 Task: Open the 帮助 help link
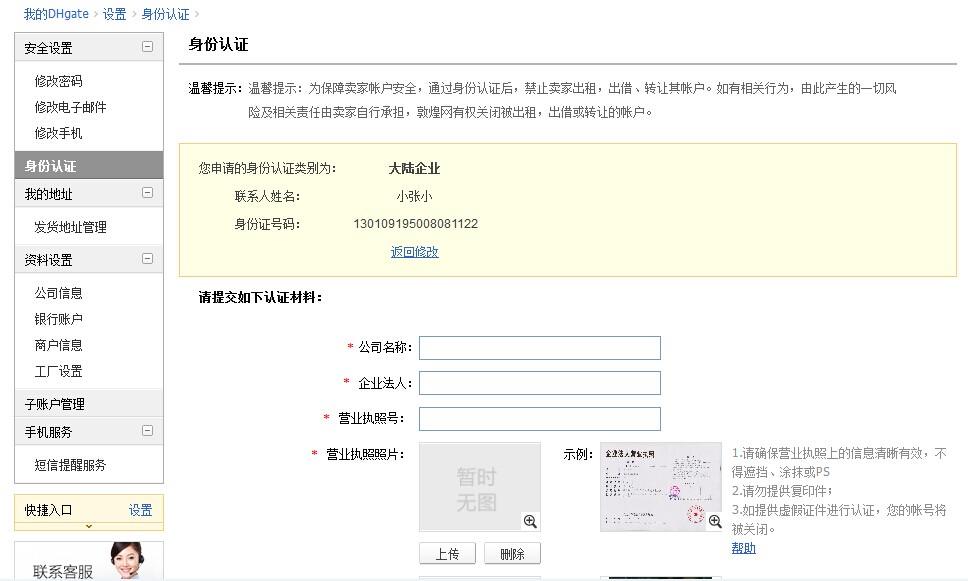coord(743,548)
